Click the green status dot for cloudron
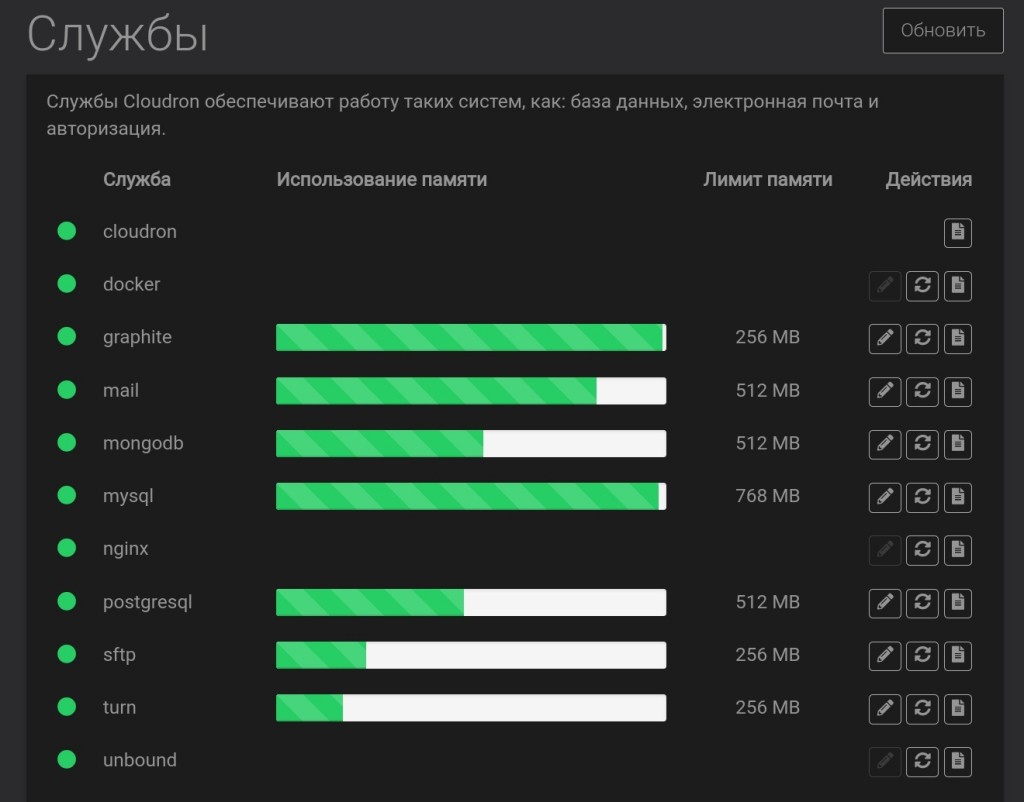1024x802 pixels. point(67,231)
